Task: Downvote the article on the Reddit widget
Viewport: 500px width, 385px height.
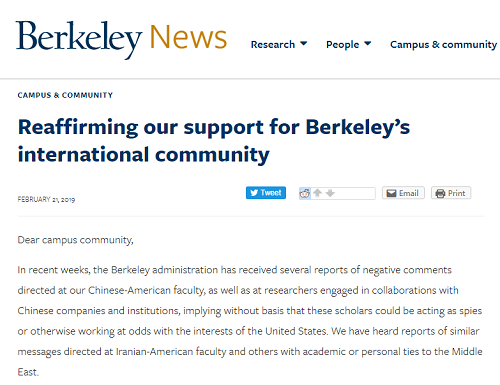Action: point(330,193)
